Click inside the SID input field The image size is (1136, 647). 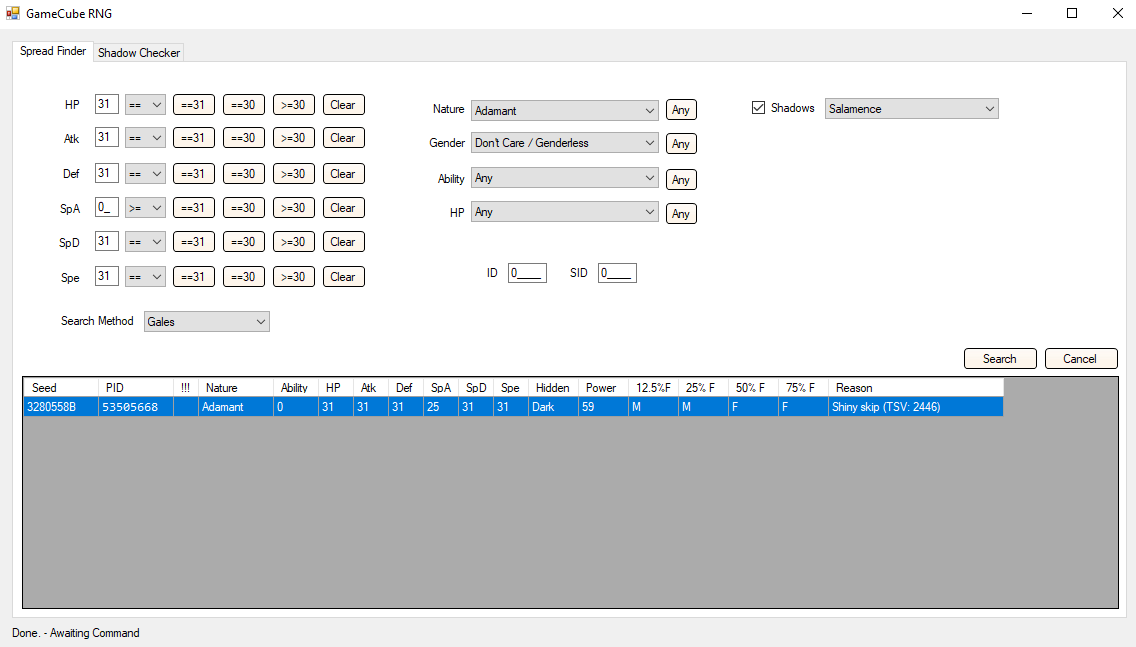tap(617, 272)
